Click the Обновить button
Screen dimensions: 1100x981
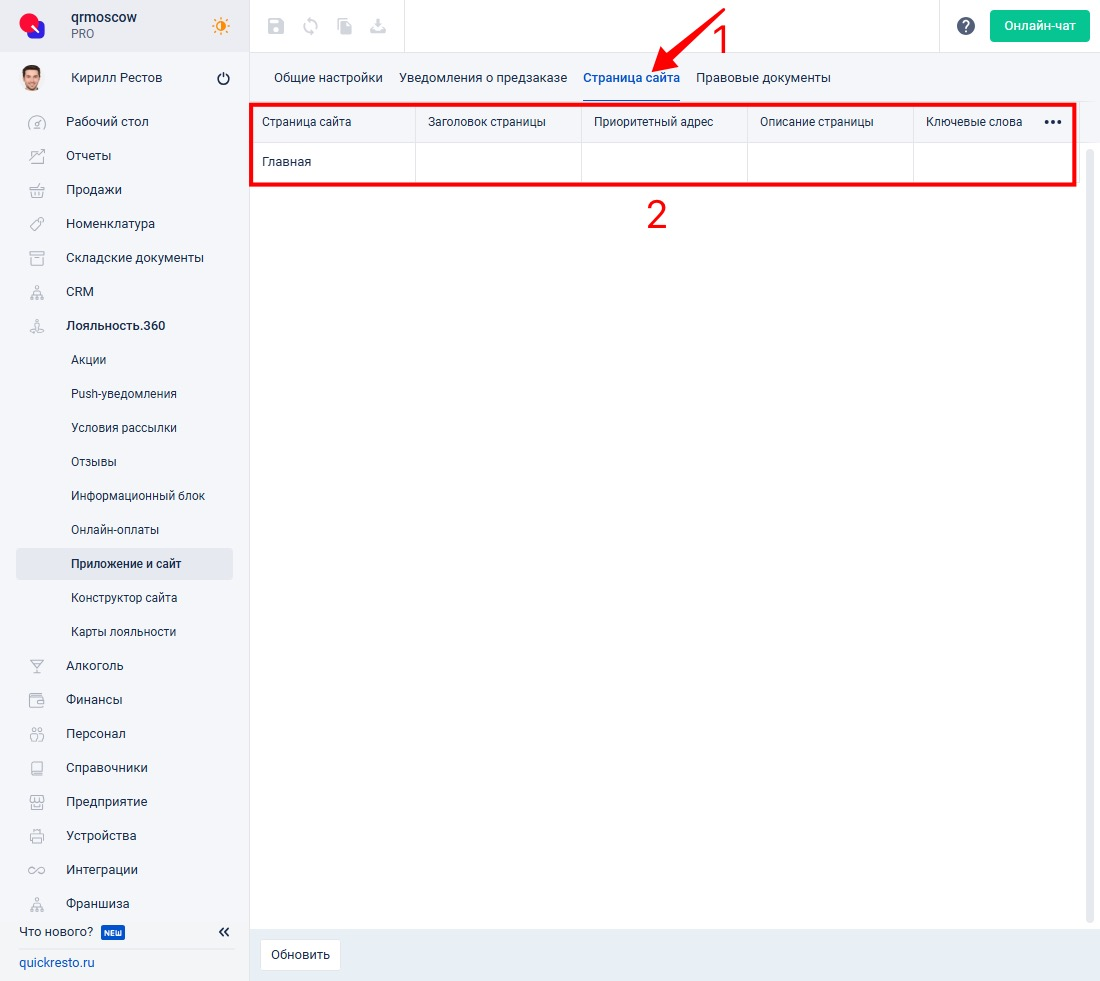point(300,955)
